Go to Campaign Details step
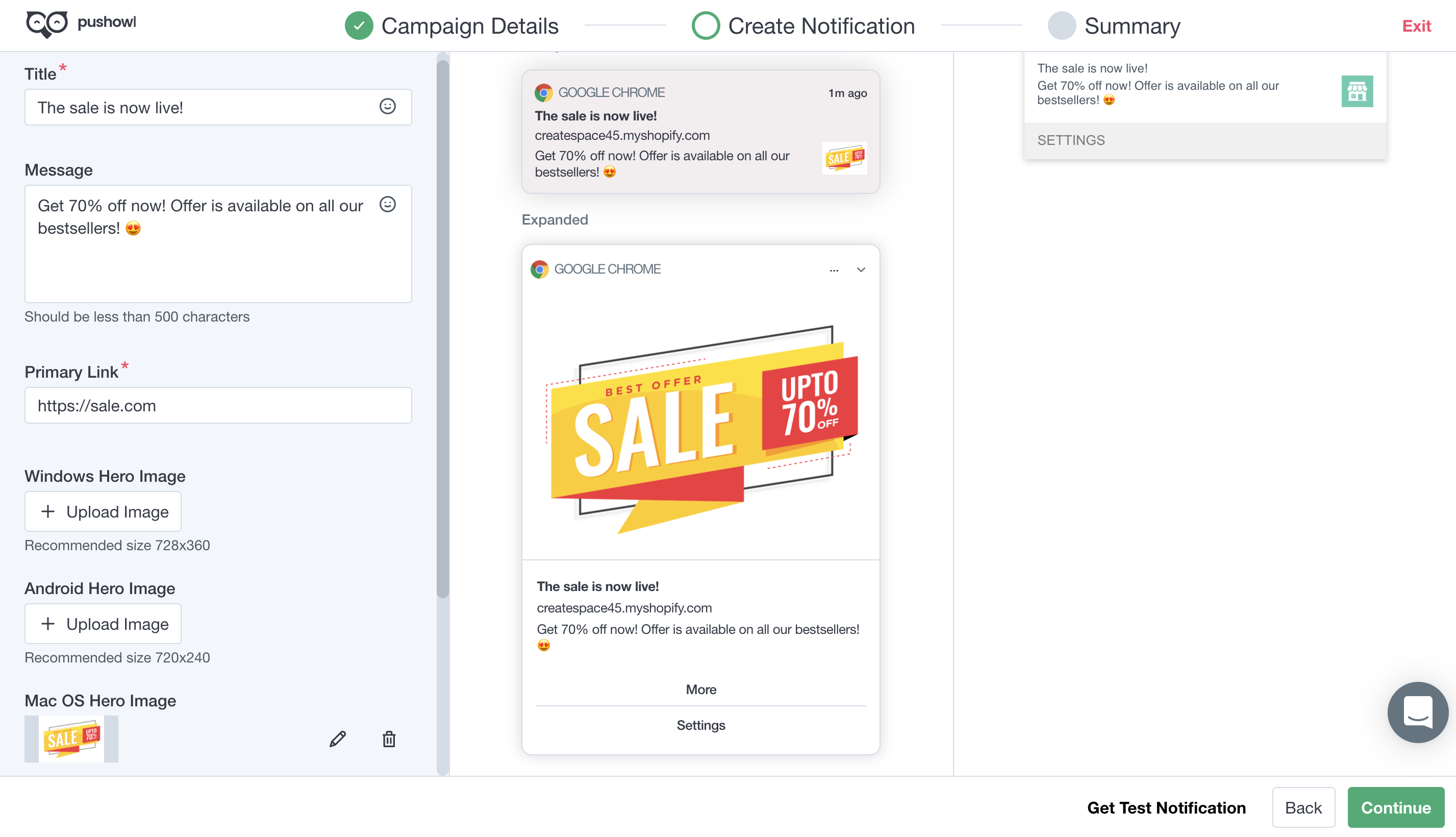 (x=451, y=26)
